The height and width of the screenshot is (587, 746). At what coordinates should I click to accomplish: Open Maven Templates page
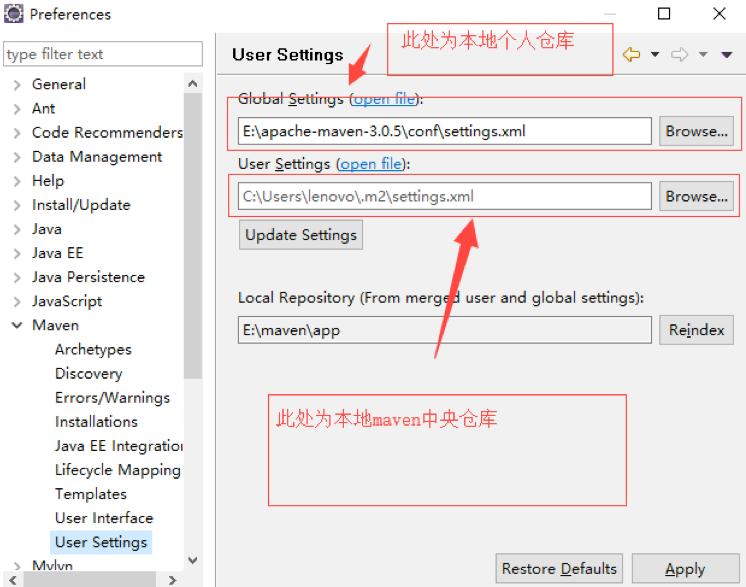click(x=91, y=494)
